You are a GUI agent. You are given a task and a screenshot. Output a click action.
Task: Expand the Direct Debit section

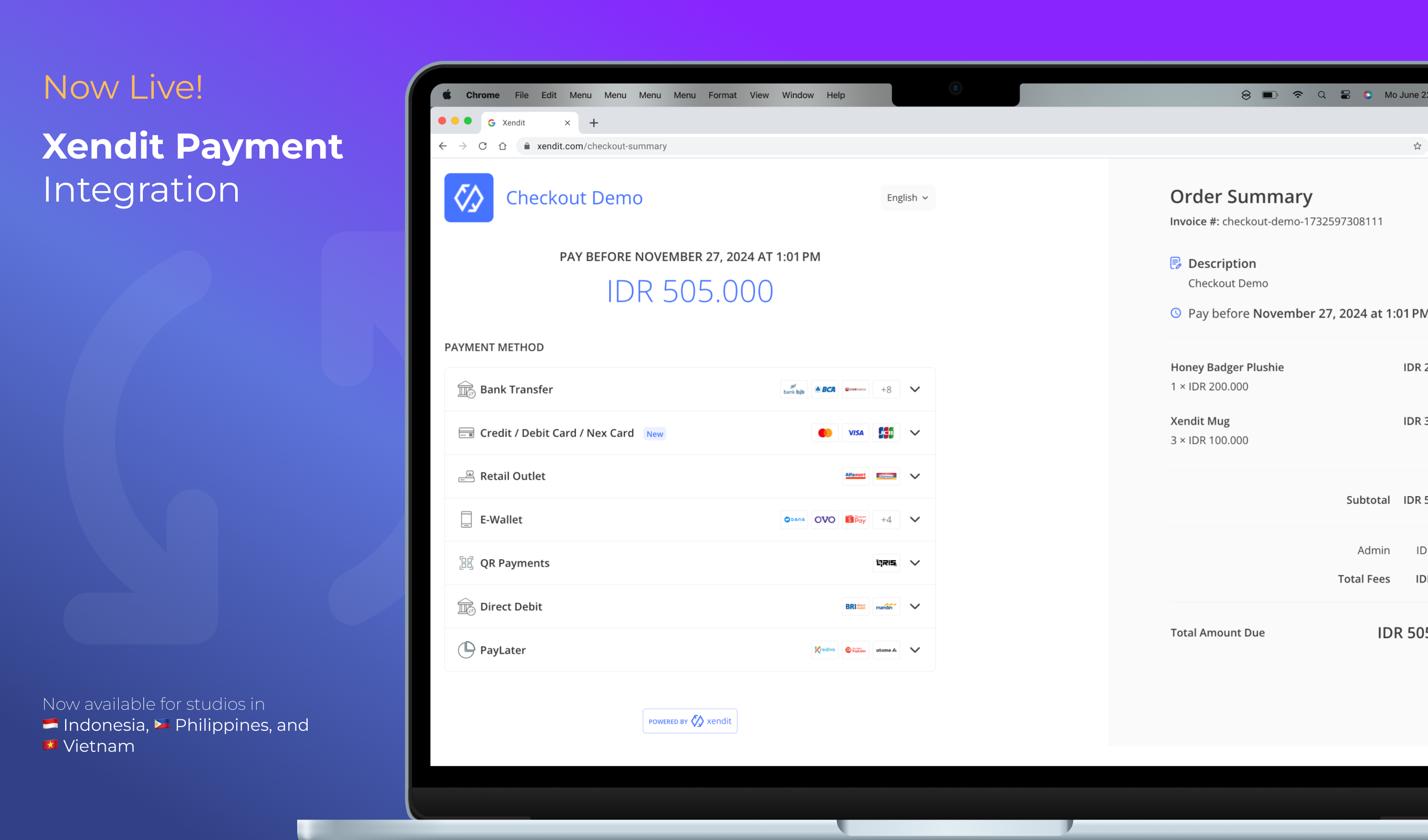(x=915, y=606)
